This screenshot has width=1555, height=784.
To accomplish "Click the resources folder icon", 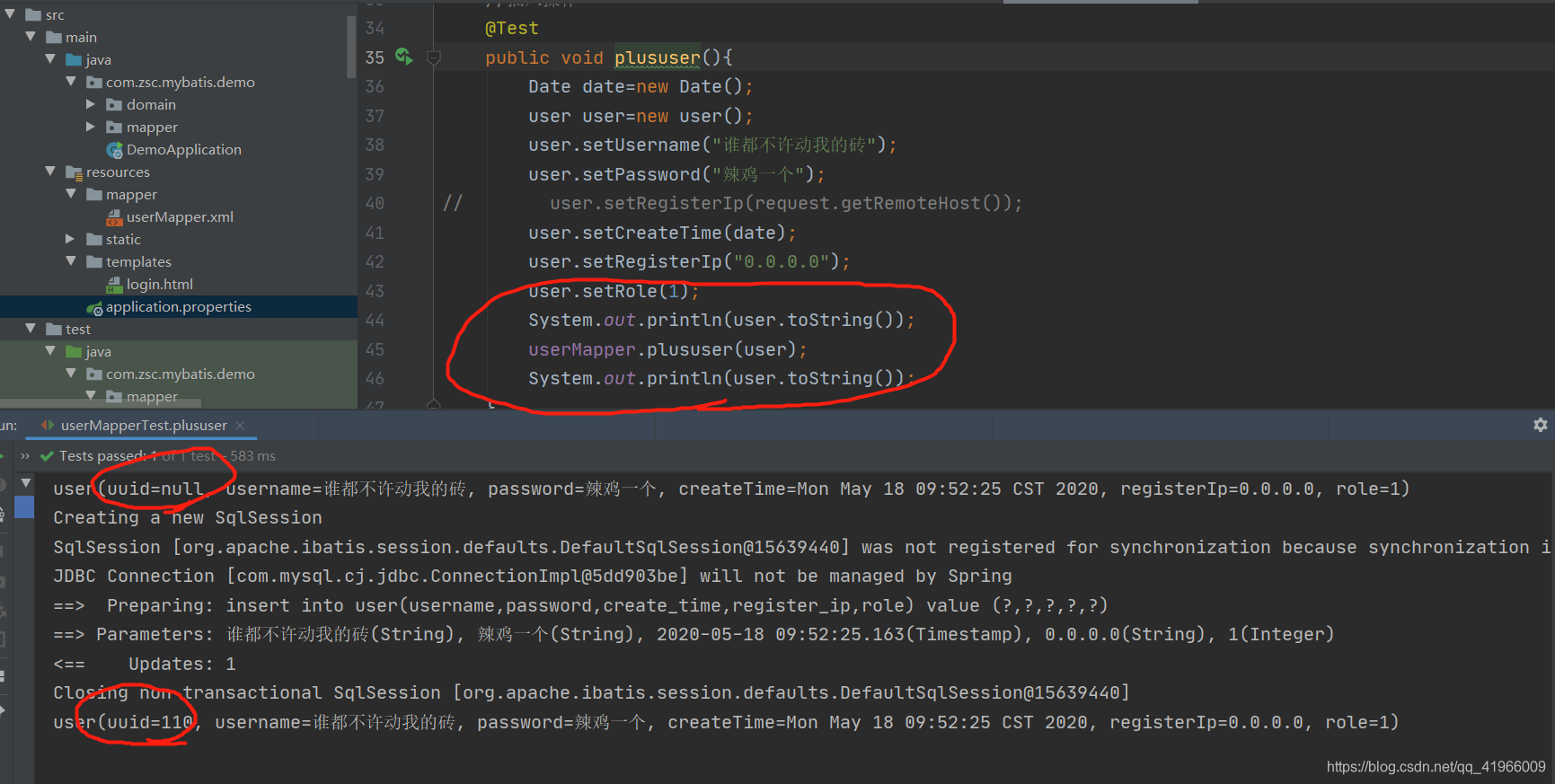I will coord(75,172).
